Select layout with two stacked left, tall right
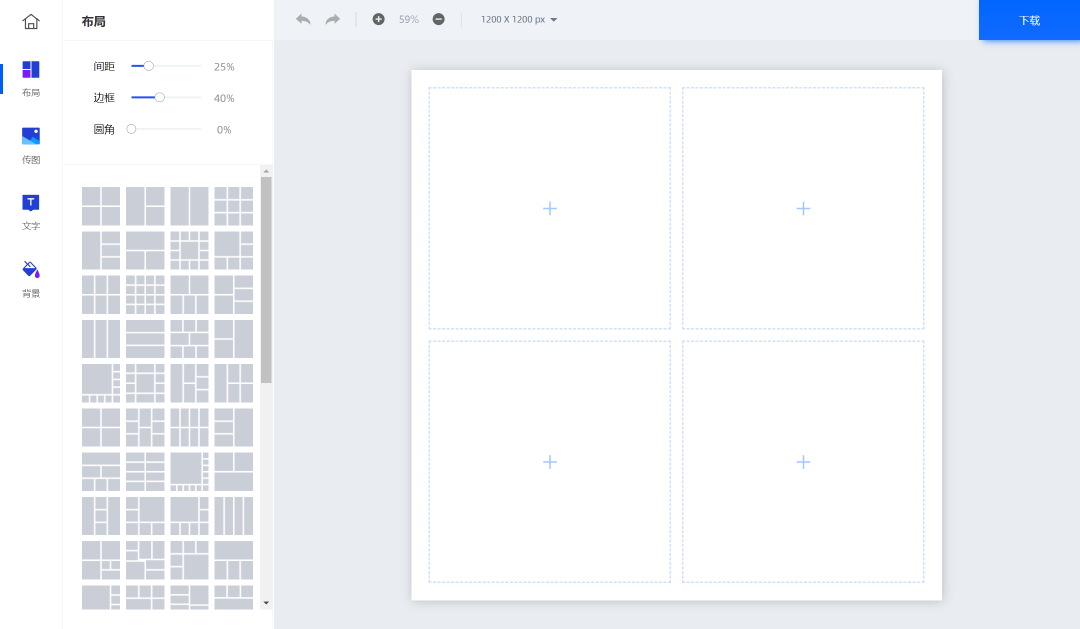The width and height of the screenshot is (1080, 629). pyautogui.click(x=233, y=338)
